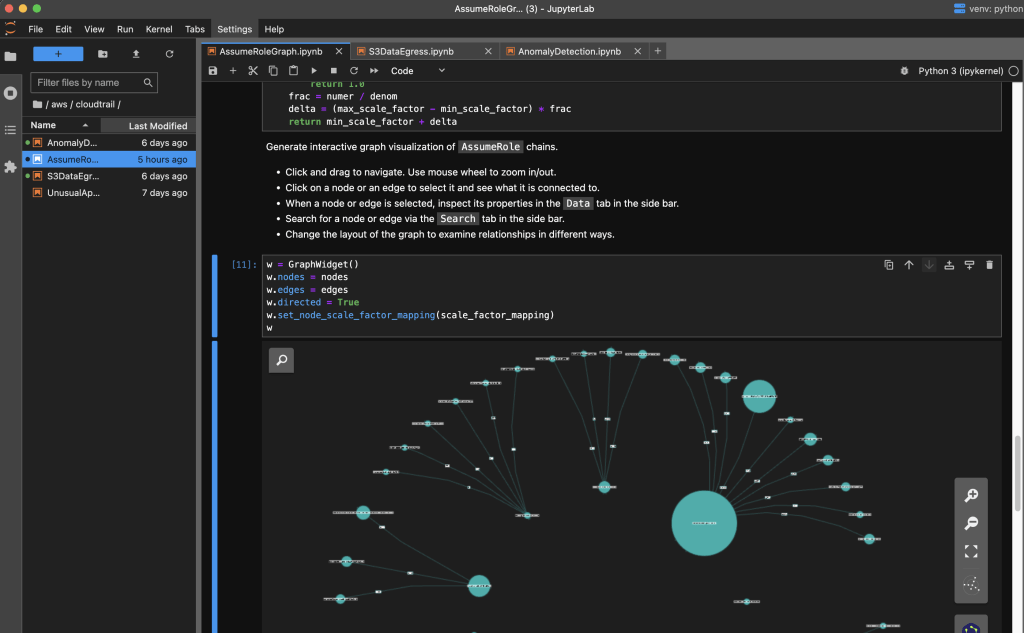Add a new tab with the plus button
The height and width of the screenshot is (633, 1024).
[x=658, y=51]
